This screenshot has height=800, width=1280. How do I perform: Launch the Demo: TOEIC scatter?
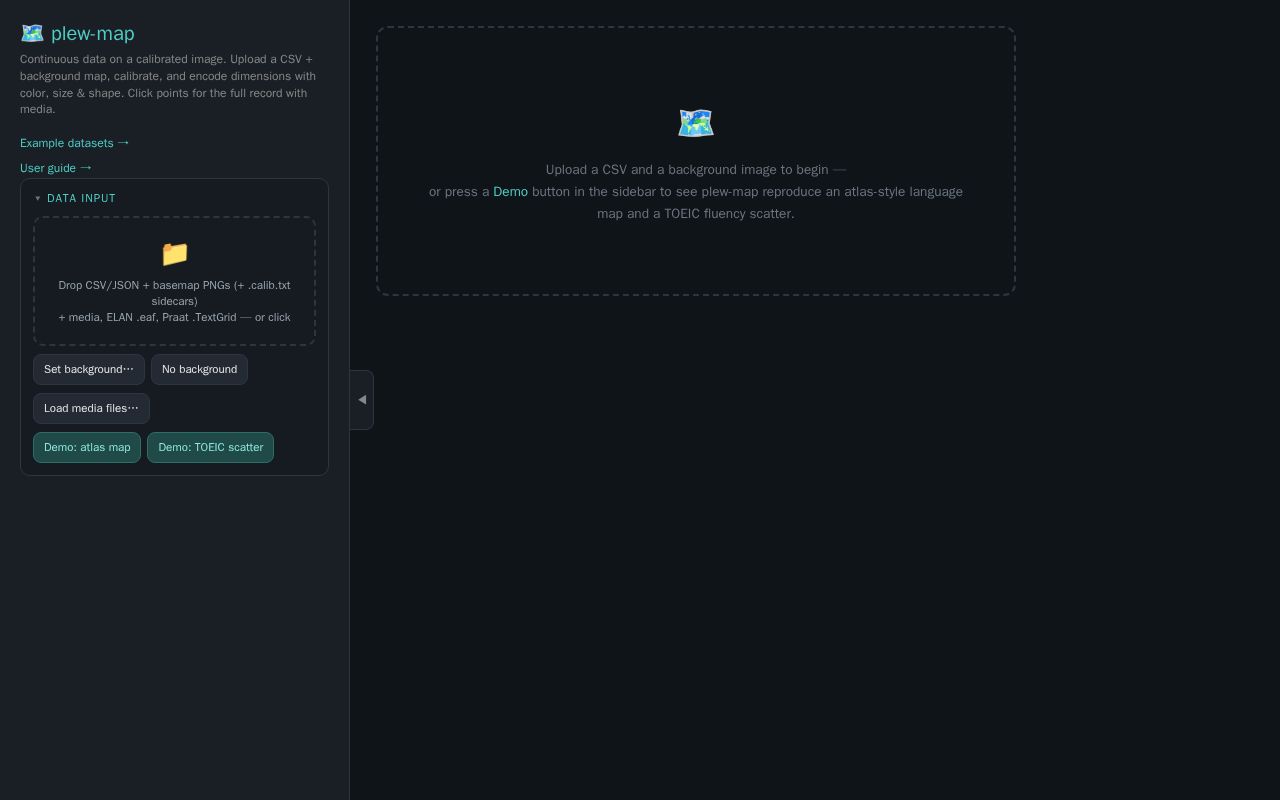[x=210, y=447]
